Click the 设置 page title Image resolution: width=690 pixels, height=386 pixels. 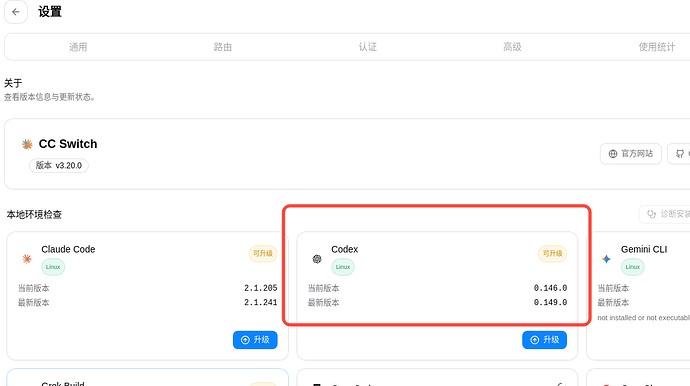pos(50,12)
